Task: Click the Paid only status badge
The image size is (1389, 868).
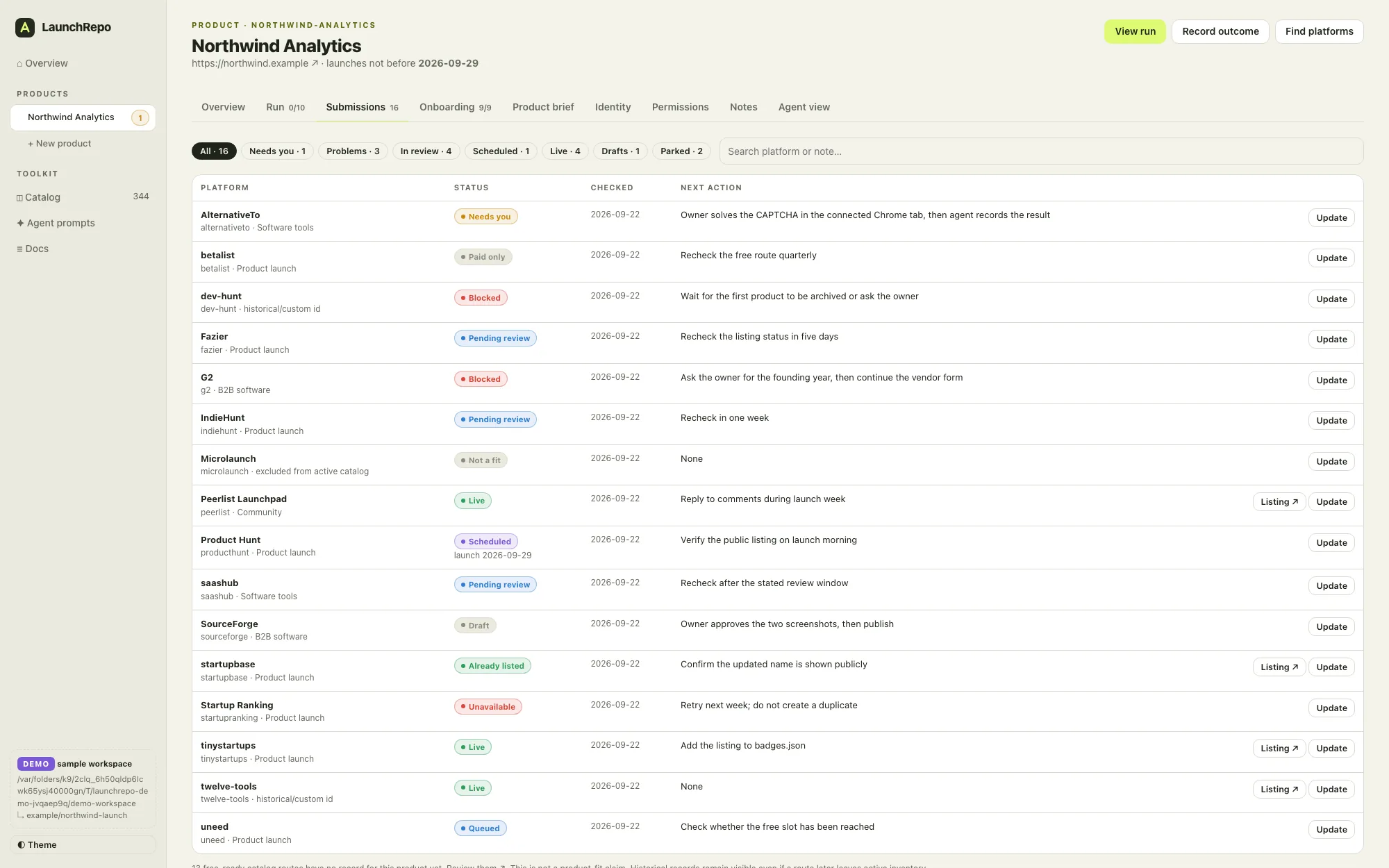Action: pyautogui.click(x=483, y=257)
